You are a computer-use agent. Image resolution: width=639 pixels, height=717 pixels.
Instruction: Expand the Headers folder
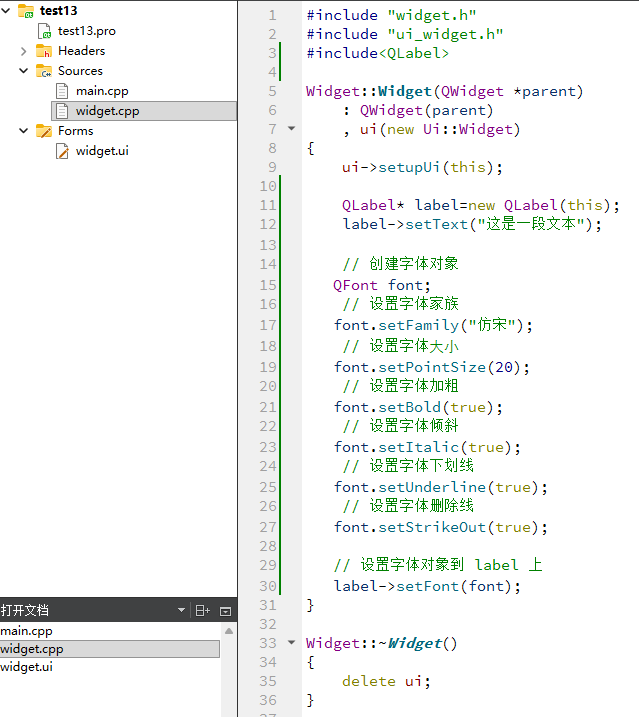[24, 51]
